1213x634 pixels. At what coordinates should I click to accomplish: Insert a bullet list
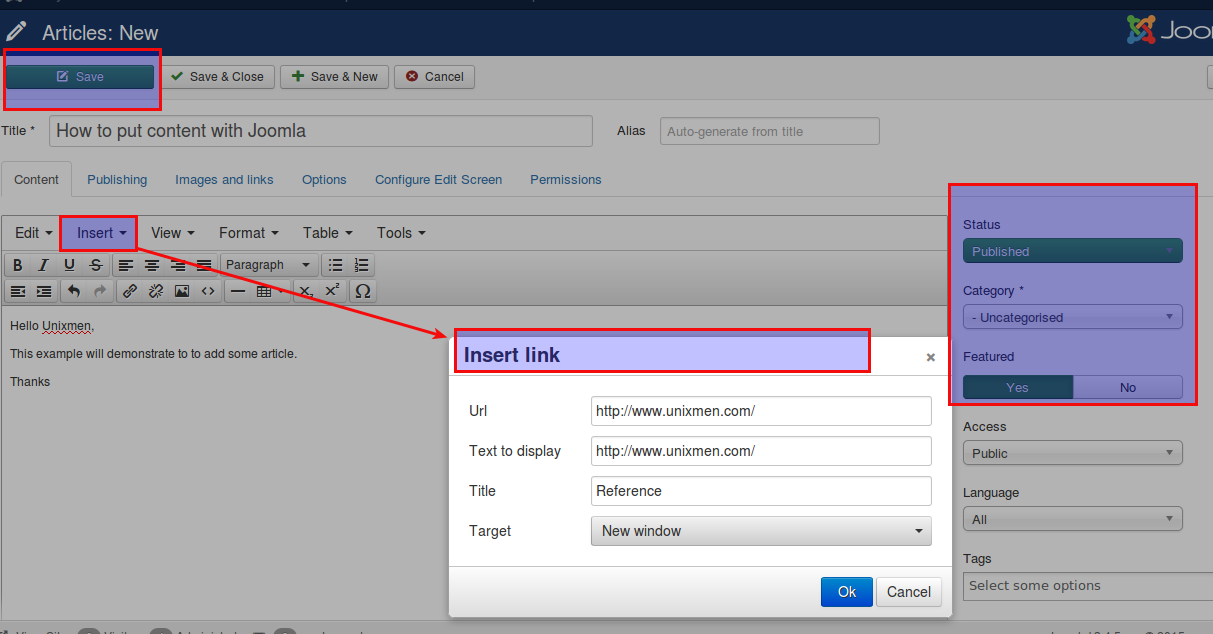coord(335,265)
